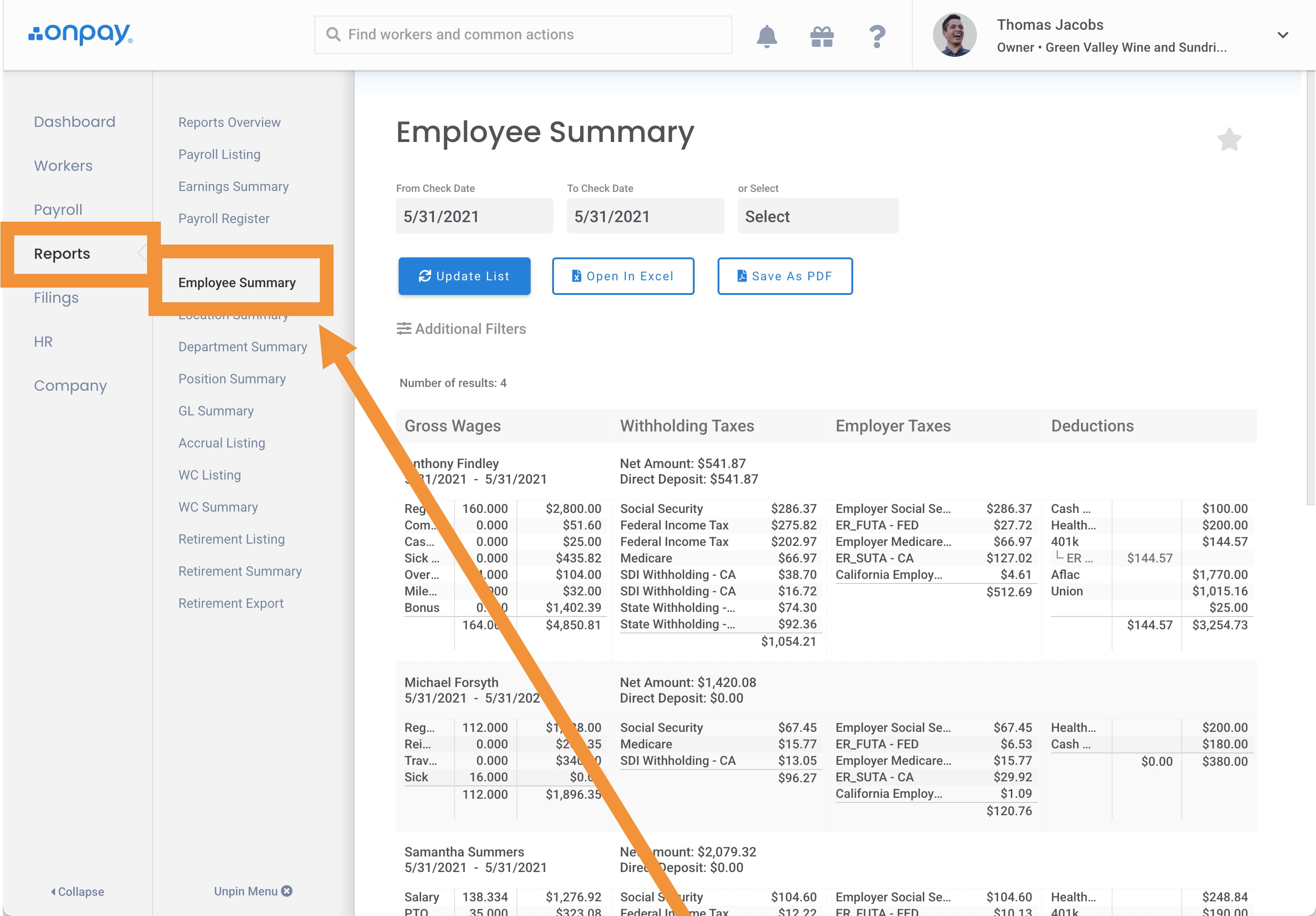The width and height of the screenshot is (1316, 916).
Task: Open the 'or Select' date range dropdown
Action: 818,216
